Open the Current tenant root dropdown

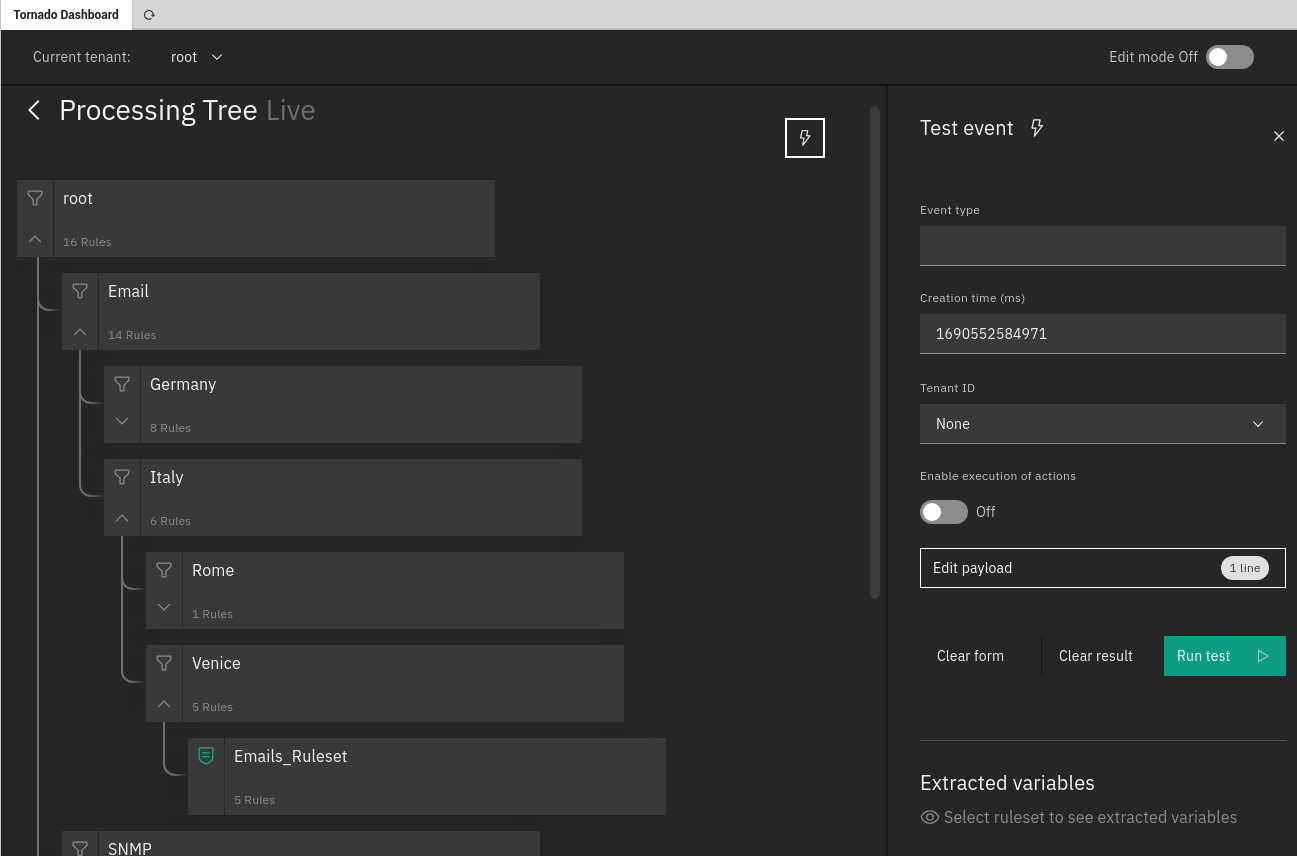tap(197, 57)
